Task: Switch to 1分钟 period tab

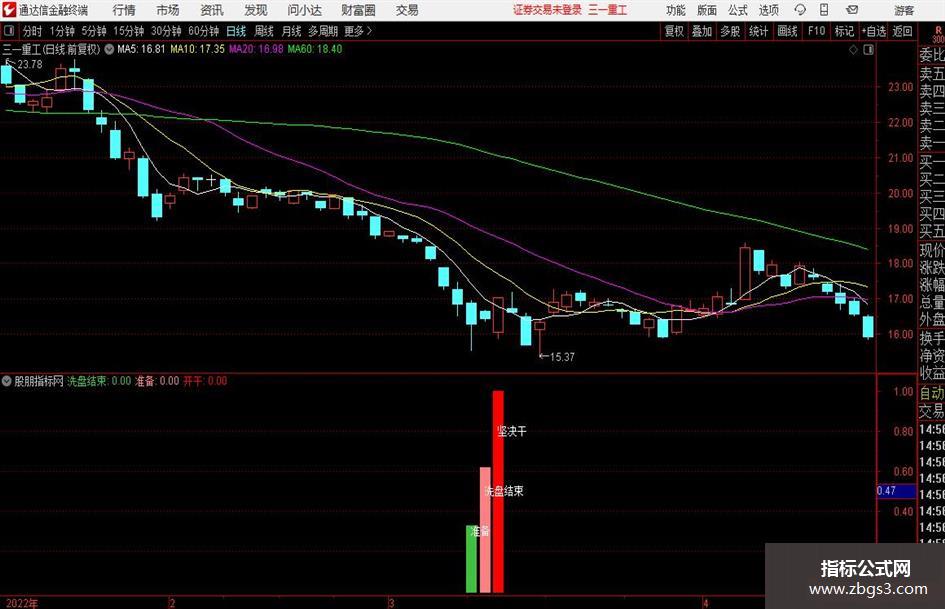Action: (62, 31)
